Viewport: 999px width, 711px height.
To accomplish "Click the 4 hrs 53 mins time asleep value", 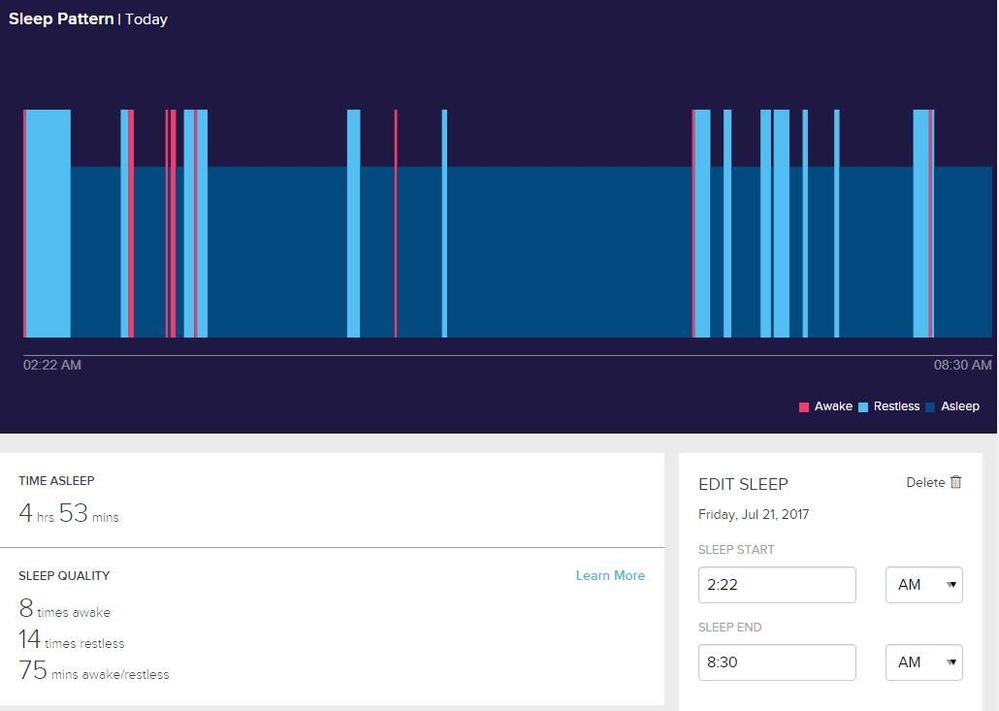I will pos(69,514).
